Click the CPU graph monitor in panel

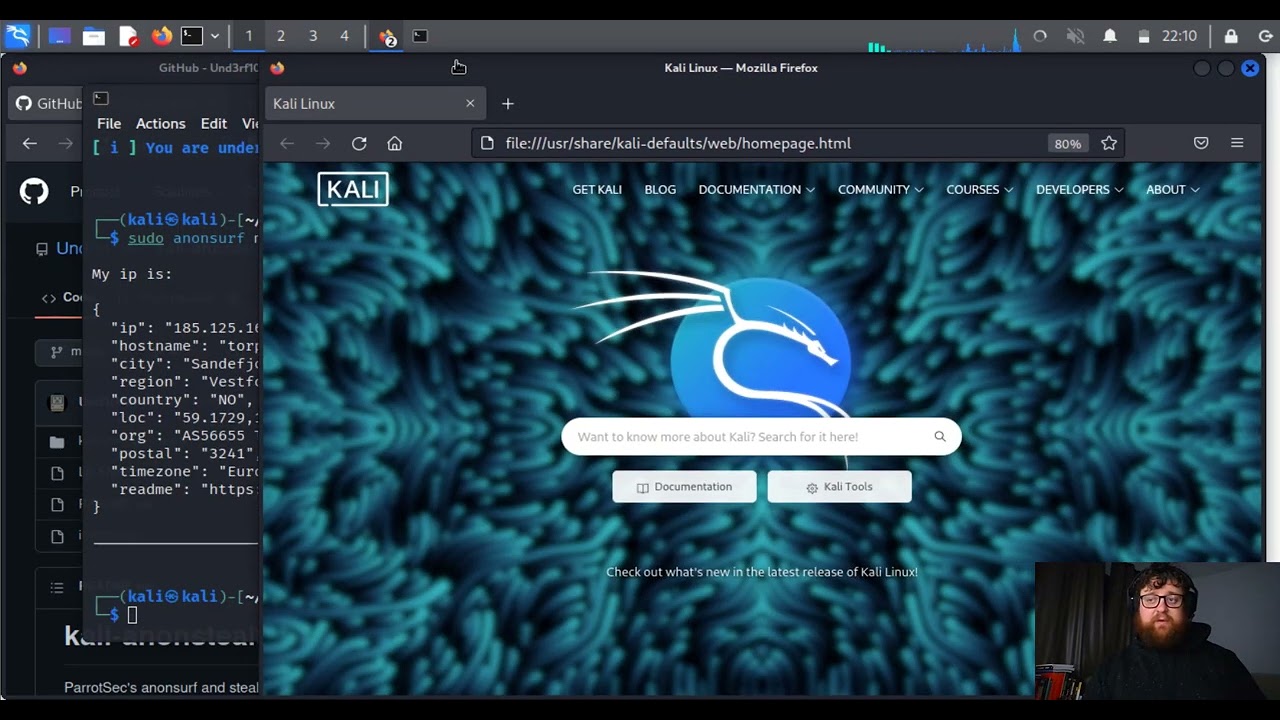[944, 40]
